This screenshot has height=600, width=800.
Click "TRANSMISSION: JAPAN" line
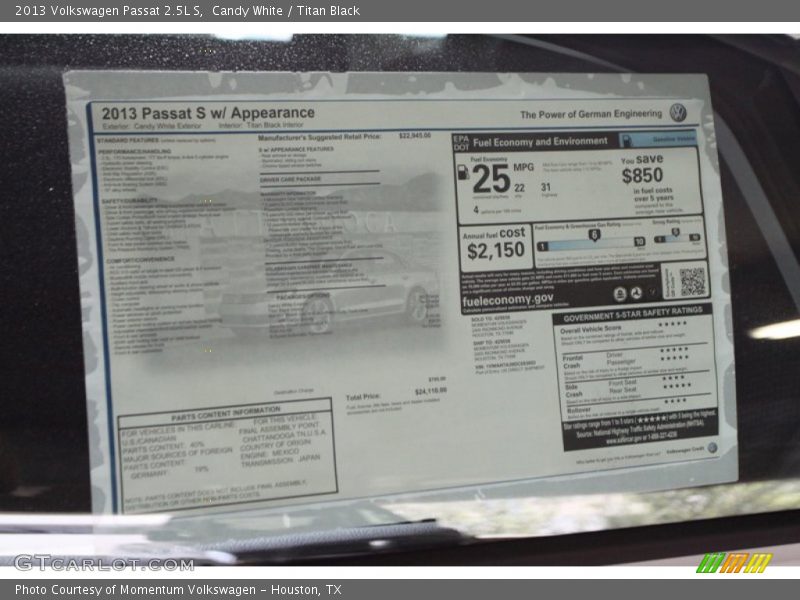tap(281, 461)
